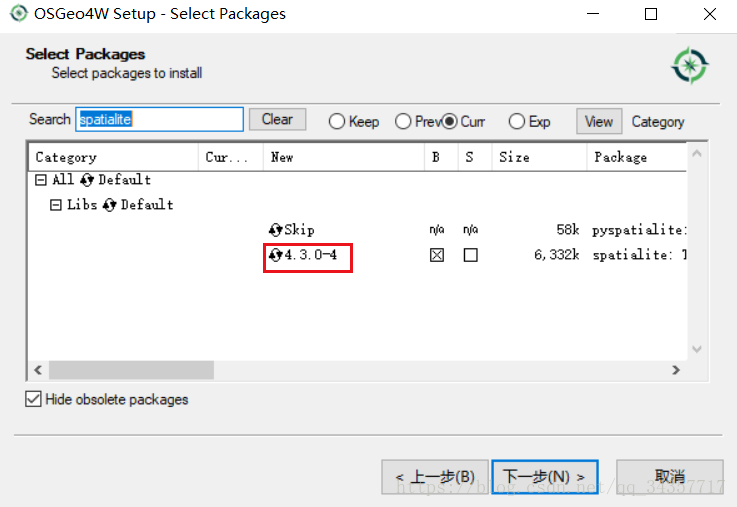Screen dimensions: 737x507
Task: Click the scroll right arrow
Action: (x=676, y=370)
